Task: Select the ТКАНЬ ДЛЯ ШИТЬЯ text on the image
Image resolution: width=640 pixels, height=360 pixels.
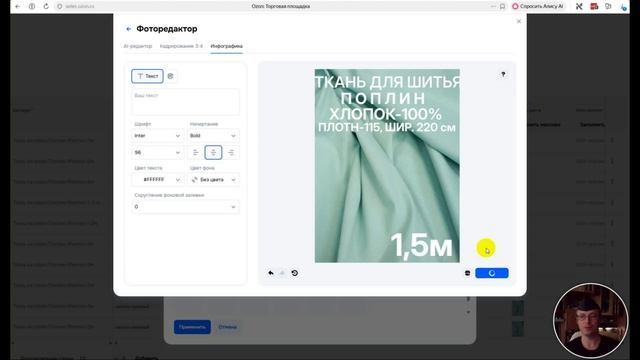Action: [387, 82]
